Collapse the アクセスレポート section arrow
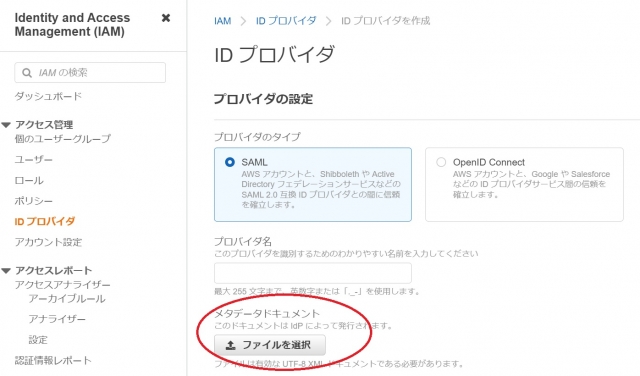This screenshot has width=640, height=376. (x=6, y=271)
